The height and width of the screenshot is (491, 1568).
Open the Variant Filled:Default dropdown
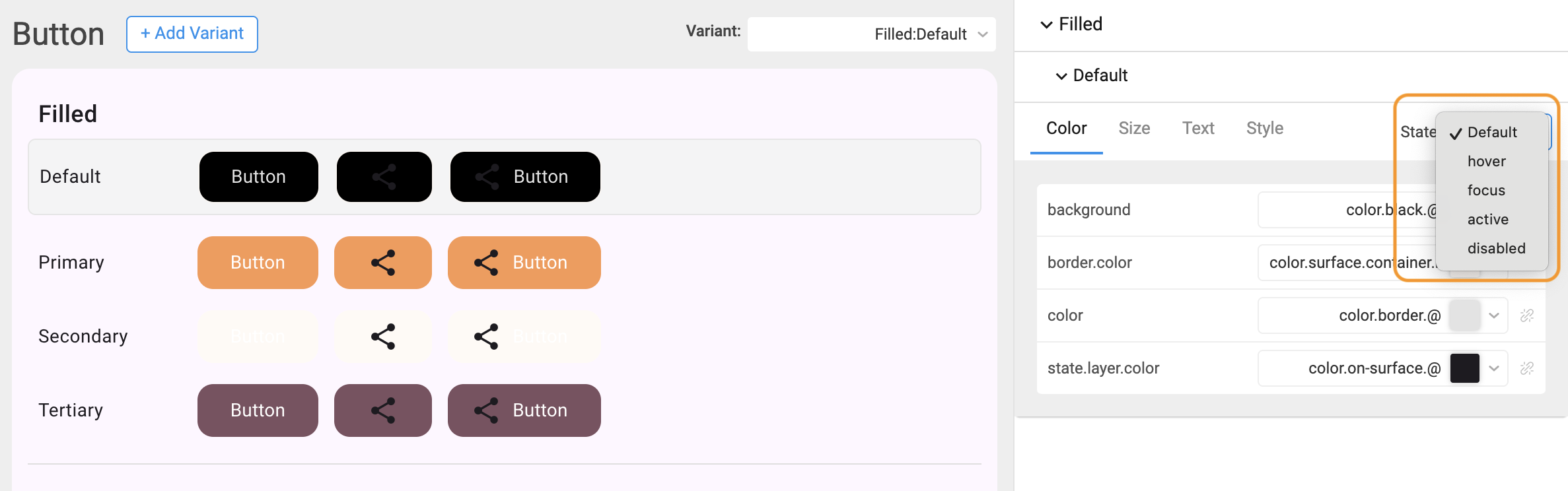[x=871, y=34]
